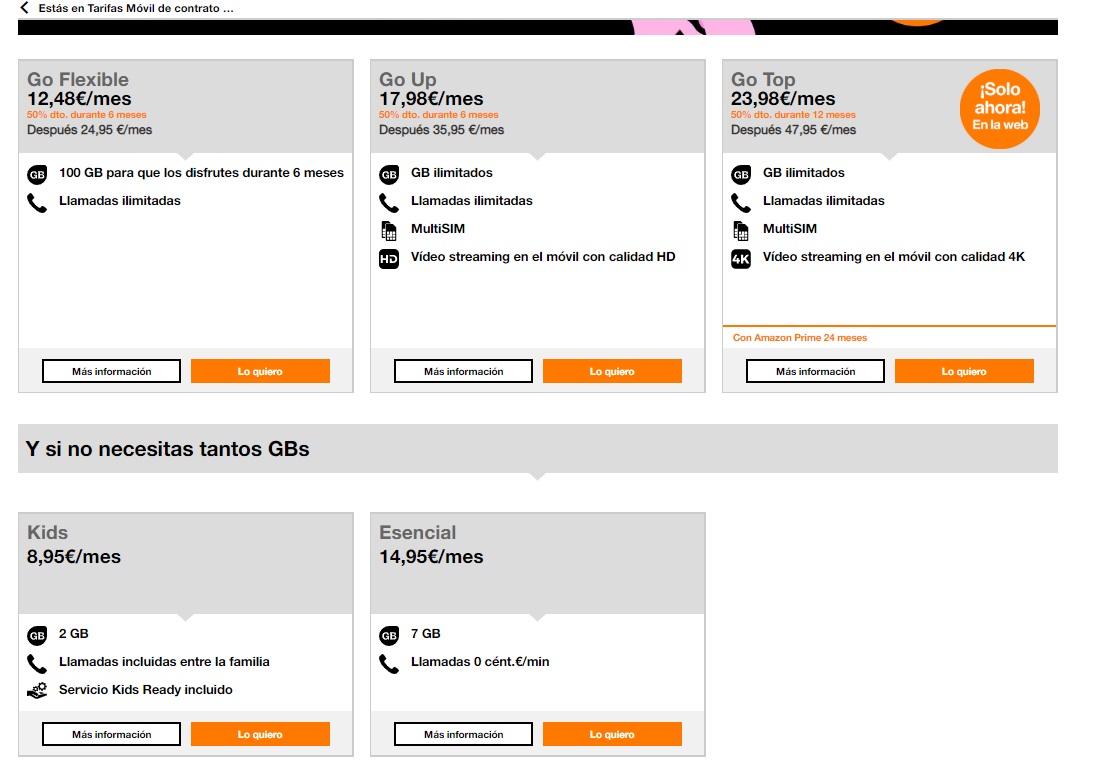
Task: Click the phone icon in Kids card
Action: point(37,664)
